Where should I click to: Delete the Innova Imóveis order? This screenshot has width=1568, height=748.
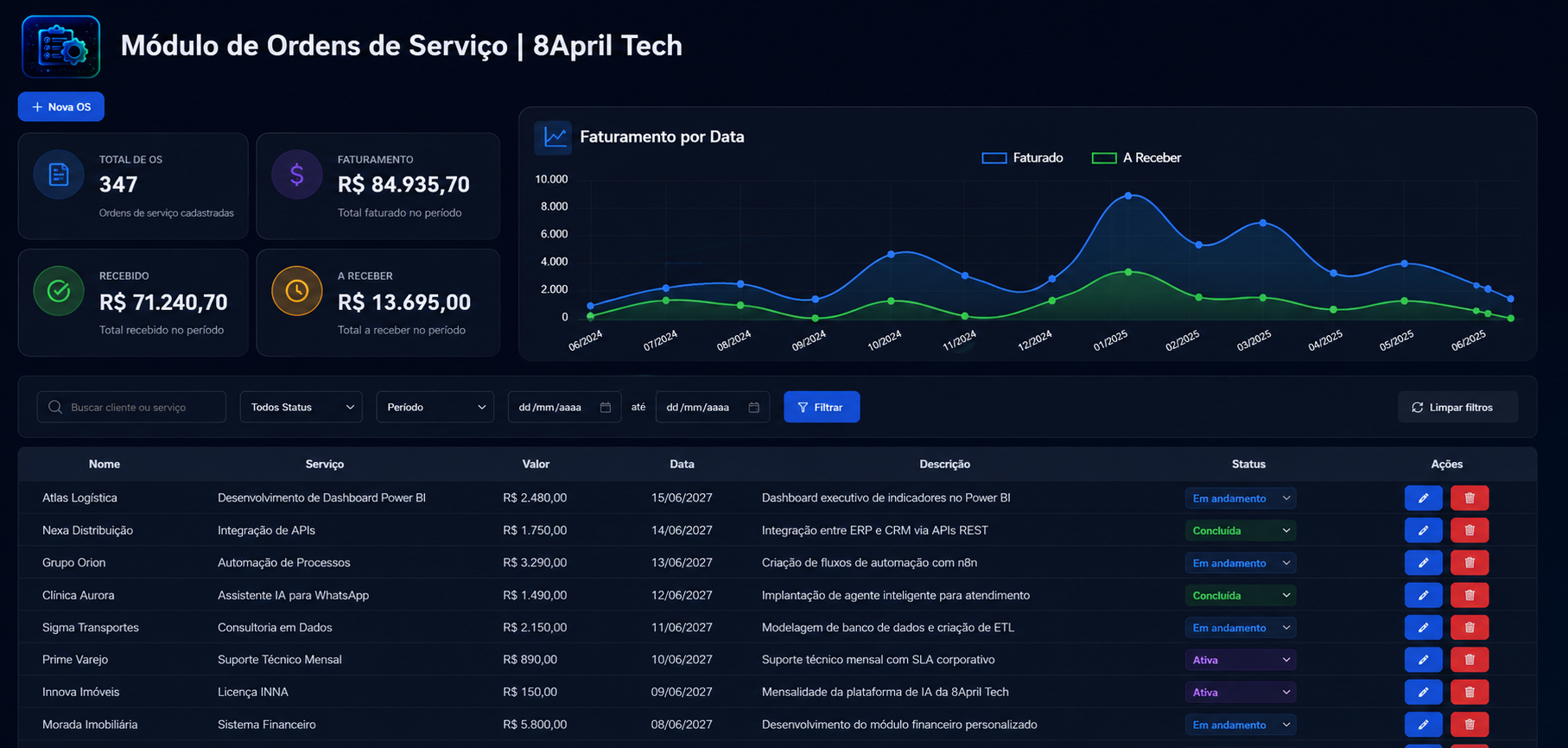coord(1470,692)
